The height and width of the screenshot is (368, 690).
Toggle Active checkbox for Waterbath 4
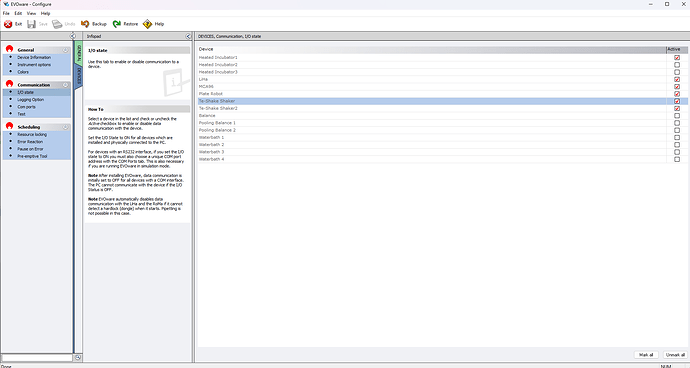point(677,159)
